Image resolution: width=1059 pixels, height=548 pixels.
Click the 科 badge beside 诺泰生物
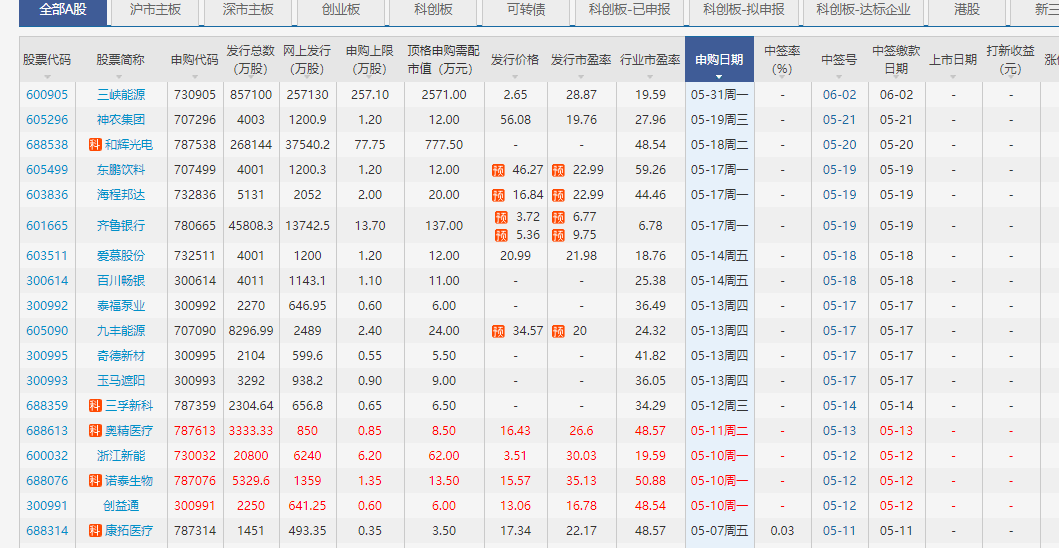(95, 480)
